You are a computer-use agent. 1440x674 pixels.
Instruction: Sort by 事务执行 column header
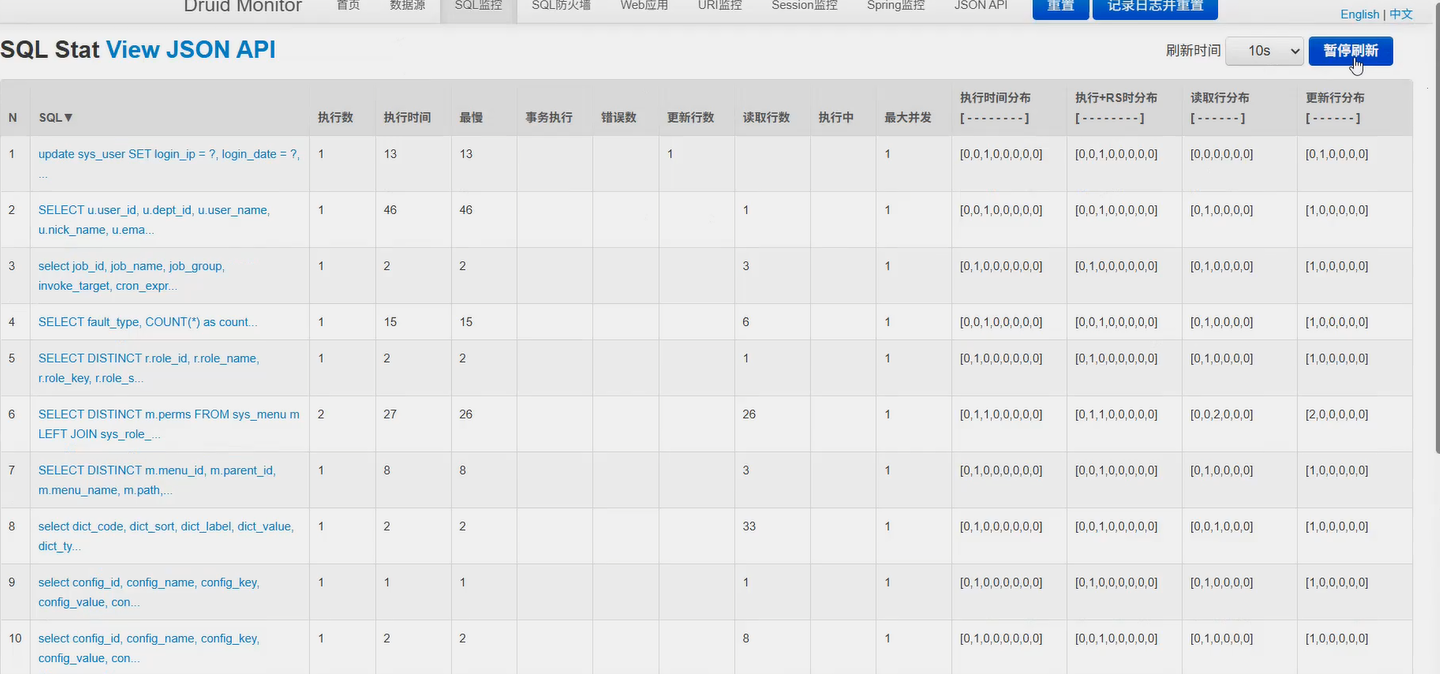click(x=549, y=118)
